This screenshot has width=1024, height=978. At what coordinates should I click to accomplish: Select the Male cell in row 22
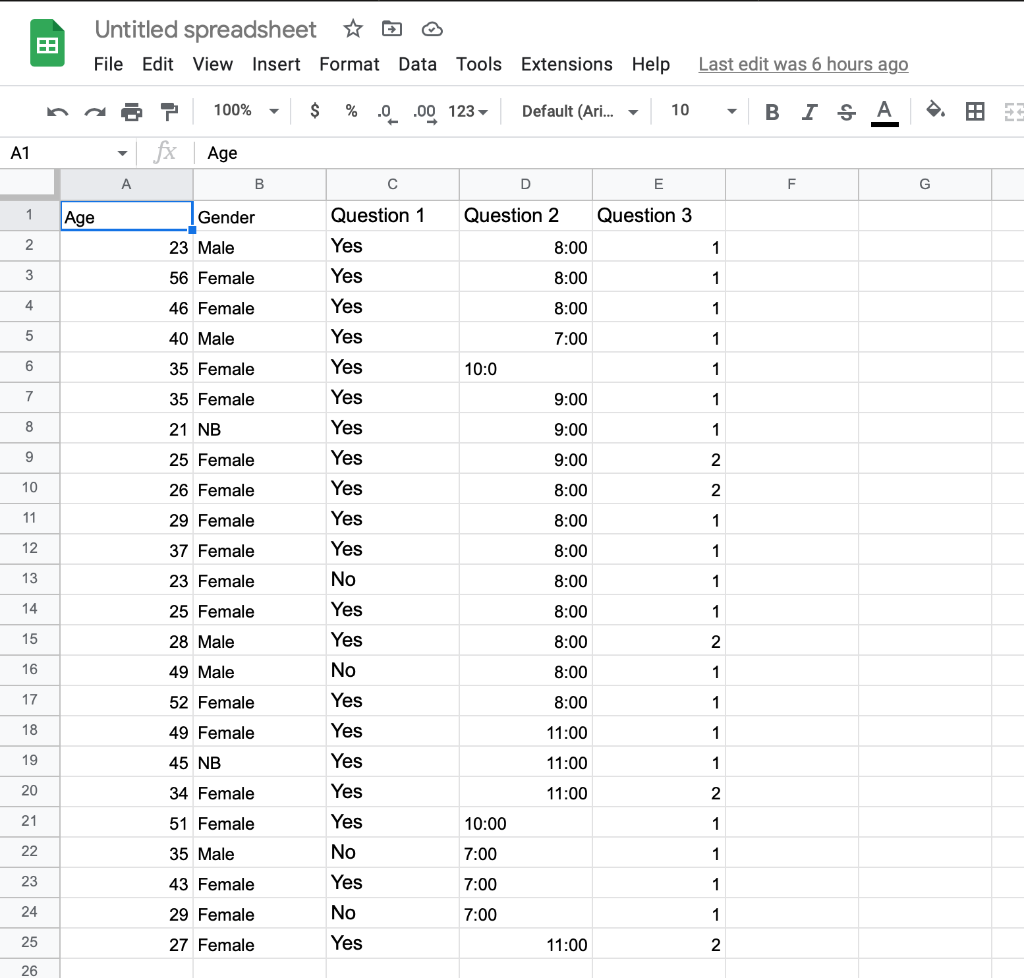click(259, 853)
